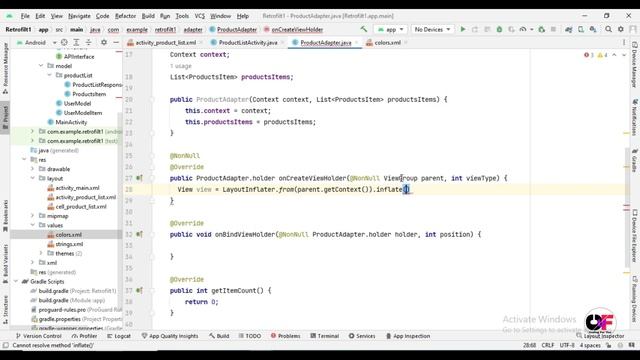
Task: Toggle Build Variants tool window stripe
Action: 5,263
